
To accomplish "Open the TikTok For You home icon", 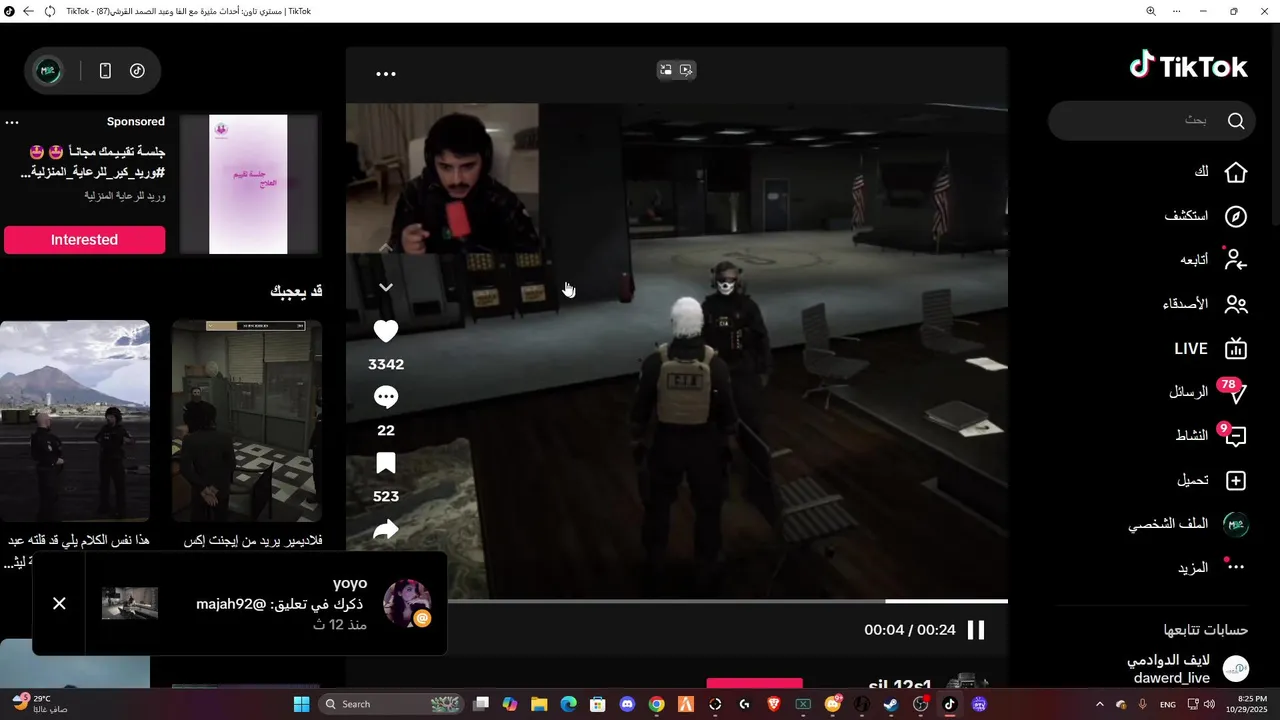I will tap(1236, 172).
